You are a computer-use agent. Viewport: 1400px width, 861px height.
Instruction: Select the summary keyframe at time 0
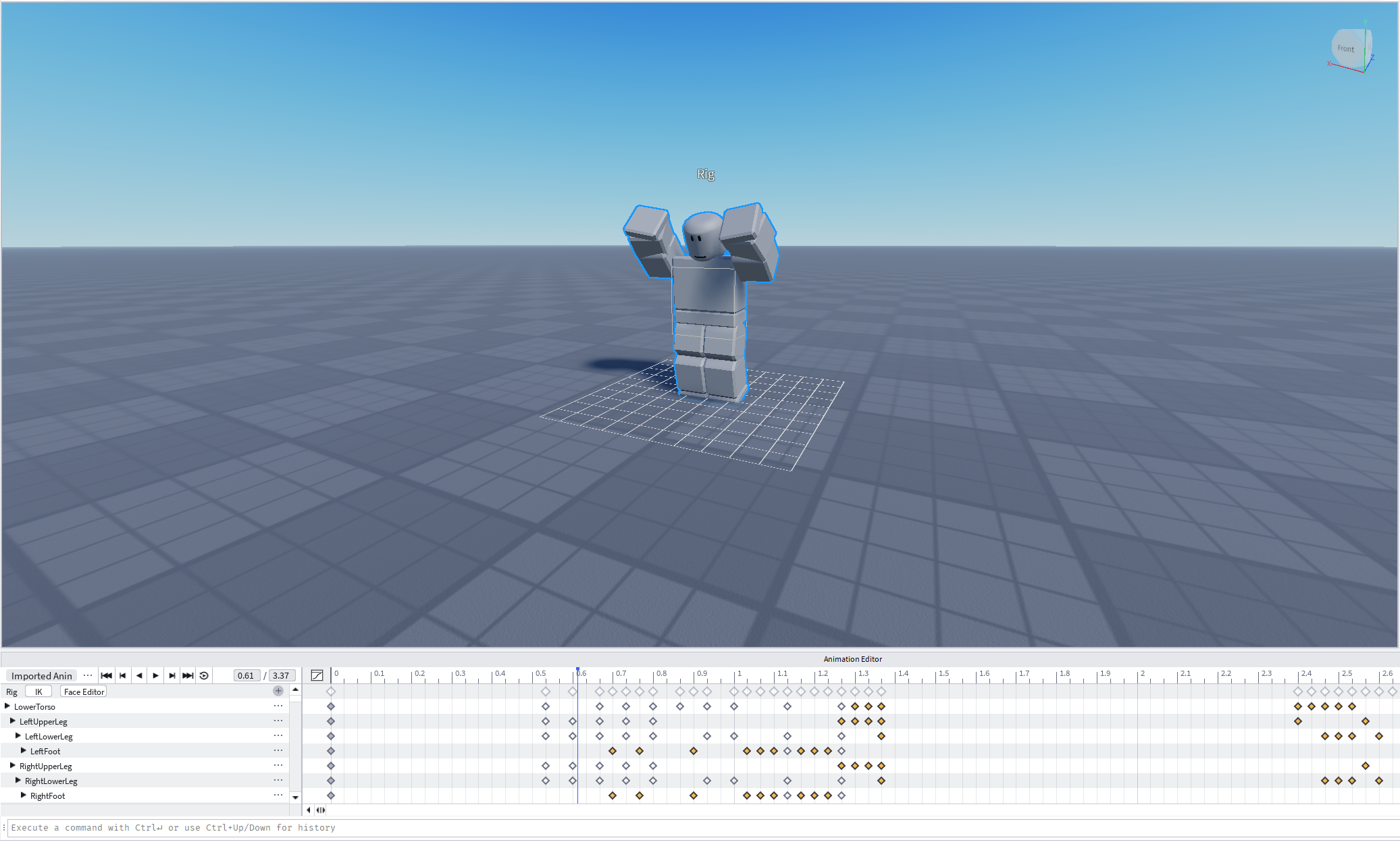click(x=331, y=692)
